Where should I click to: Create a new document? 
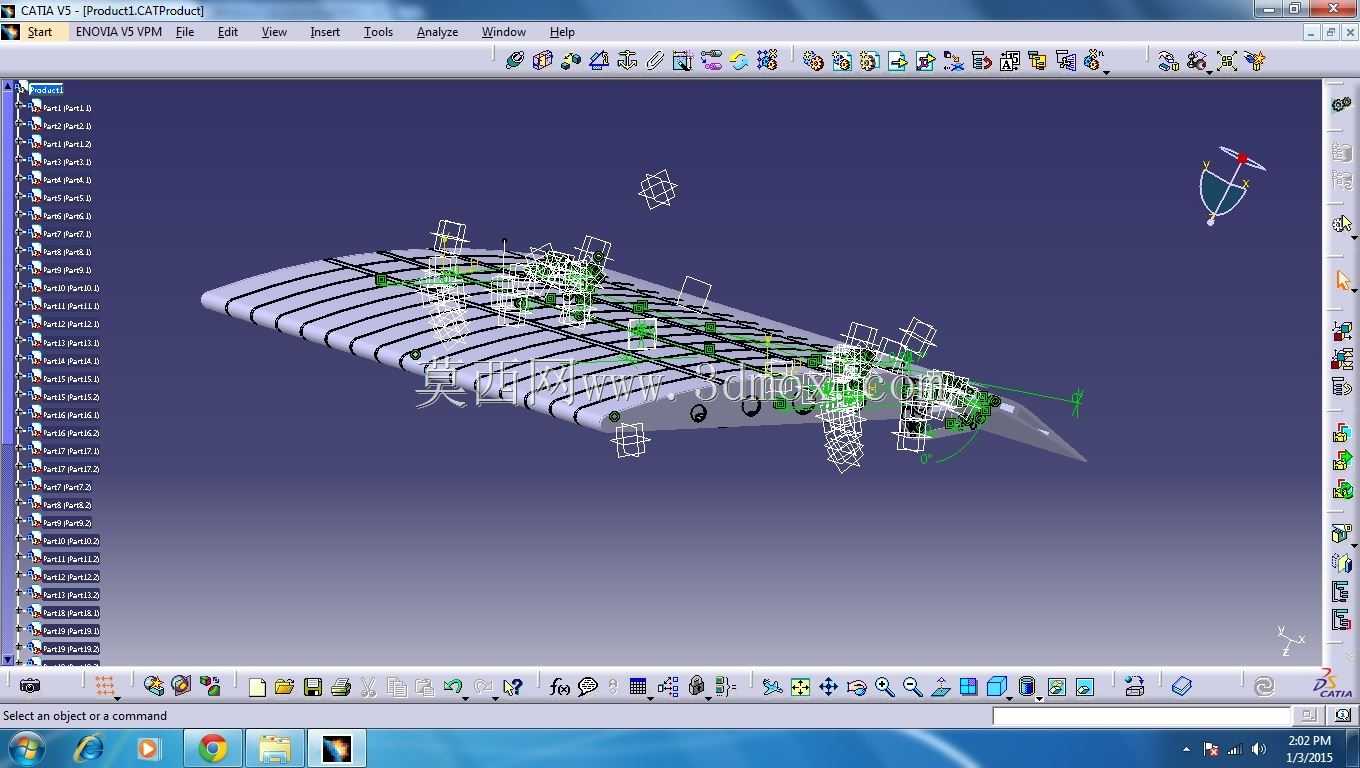point(257,686)
